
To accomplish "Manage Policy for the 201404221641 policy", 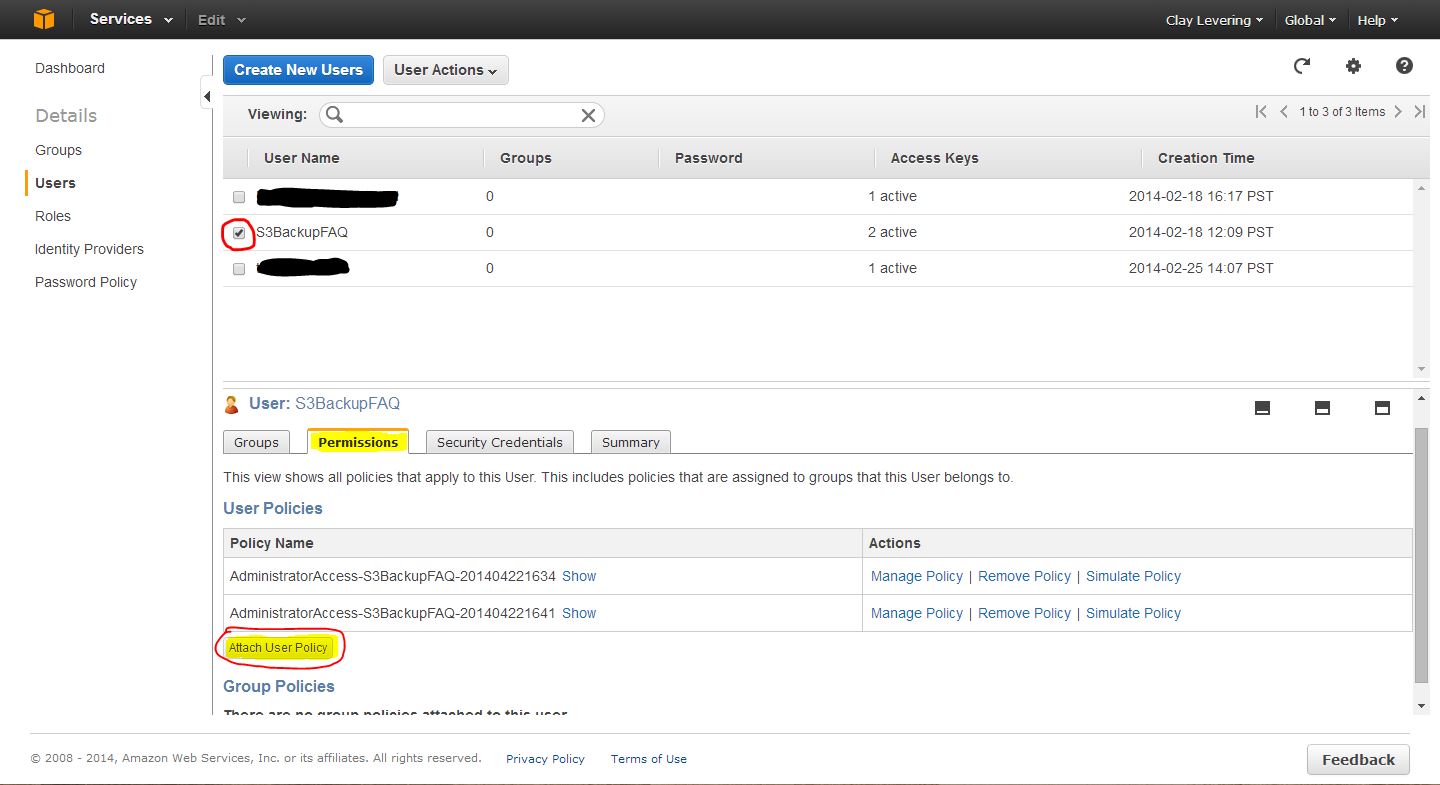I will [x=917, y=613].
